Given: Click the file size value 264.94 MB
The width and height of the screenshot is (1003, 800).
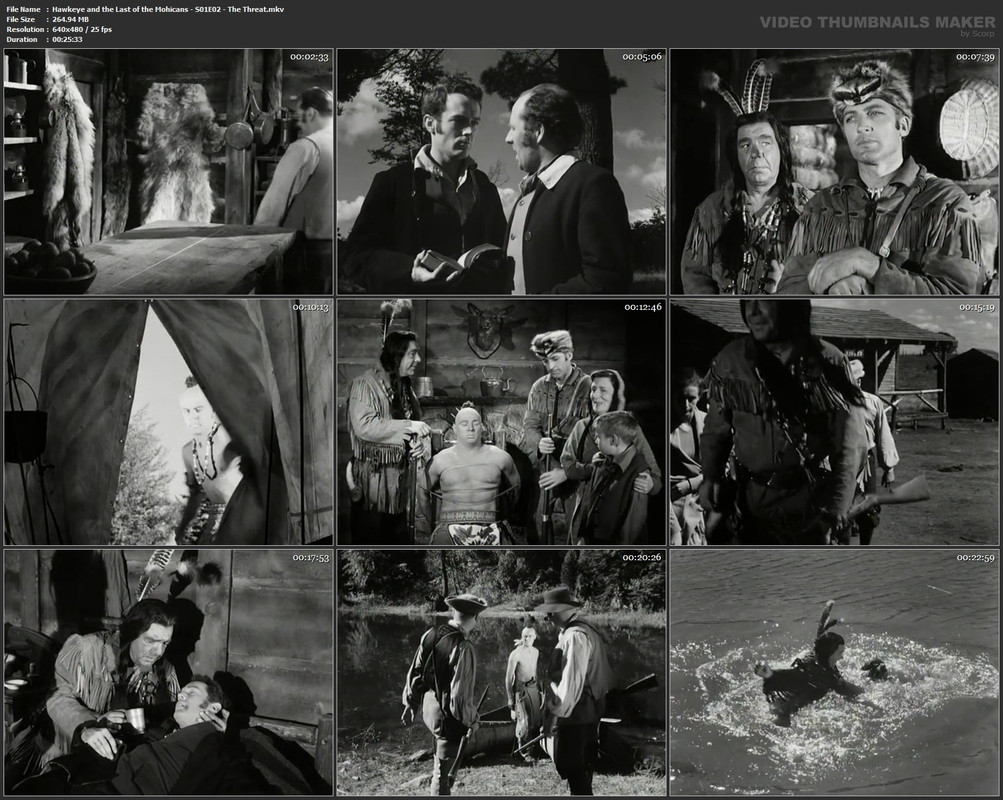Looking at the screenshot, I should [70, 19].
